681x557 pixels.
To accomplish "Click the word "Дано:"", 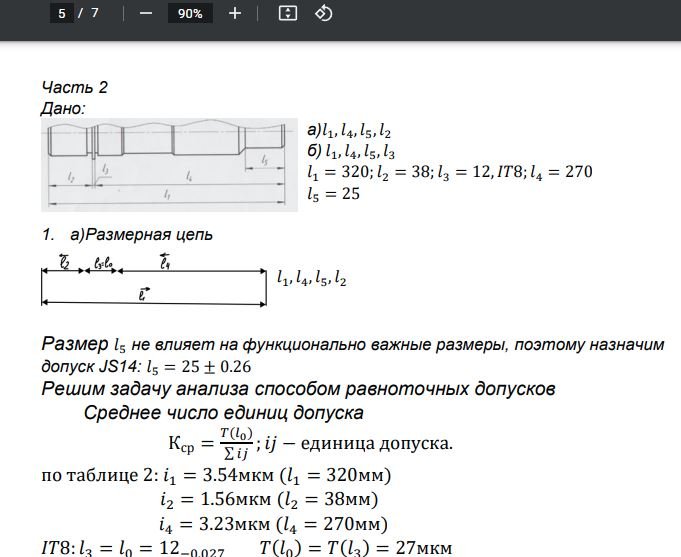I will [63, 108].
